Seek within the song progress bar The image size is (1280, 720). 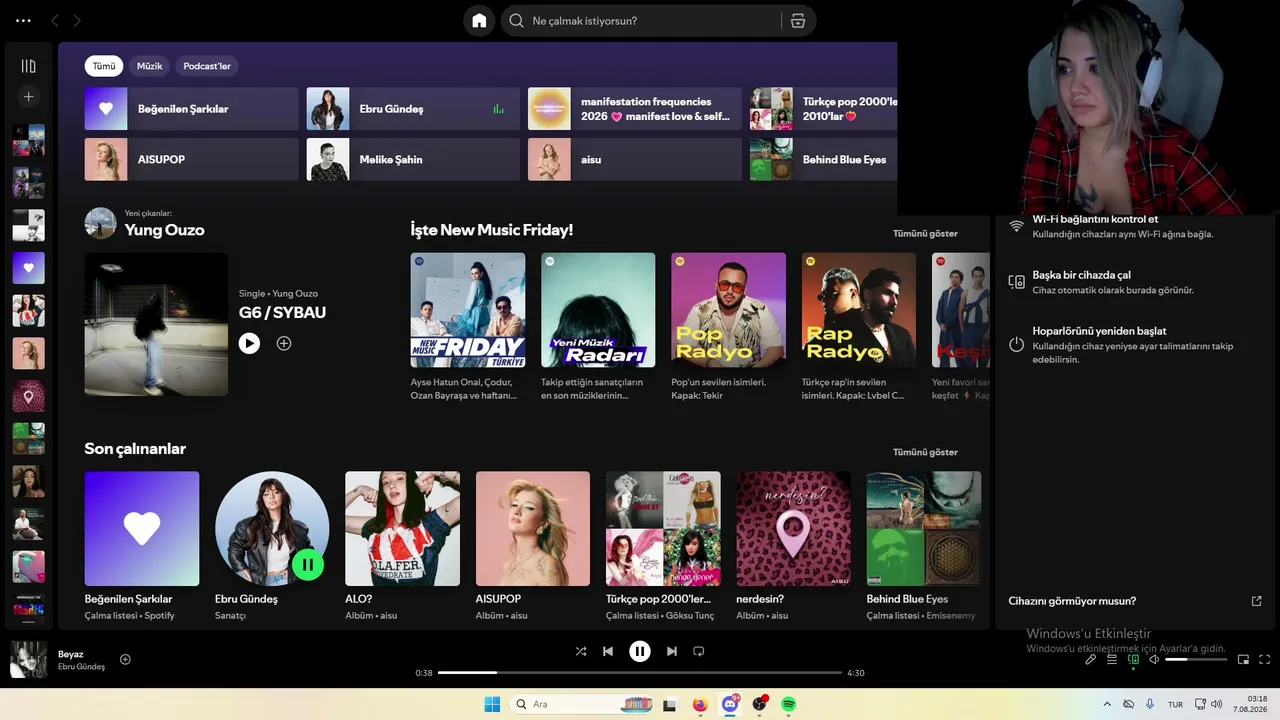(640, 673)
